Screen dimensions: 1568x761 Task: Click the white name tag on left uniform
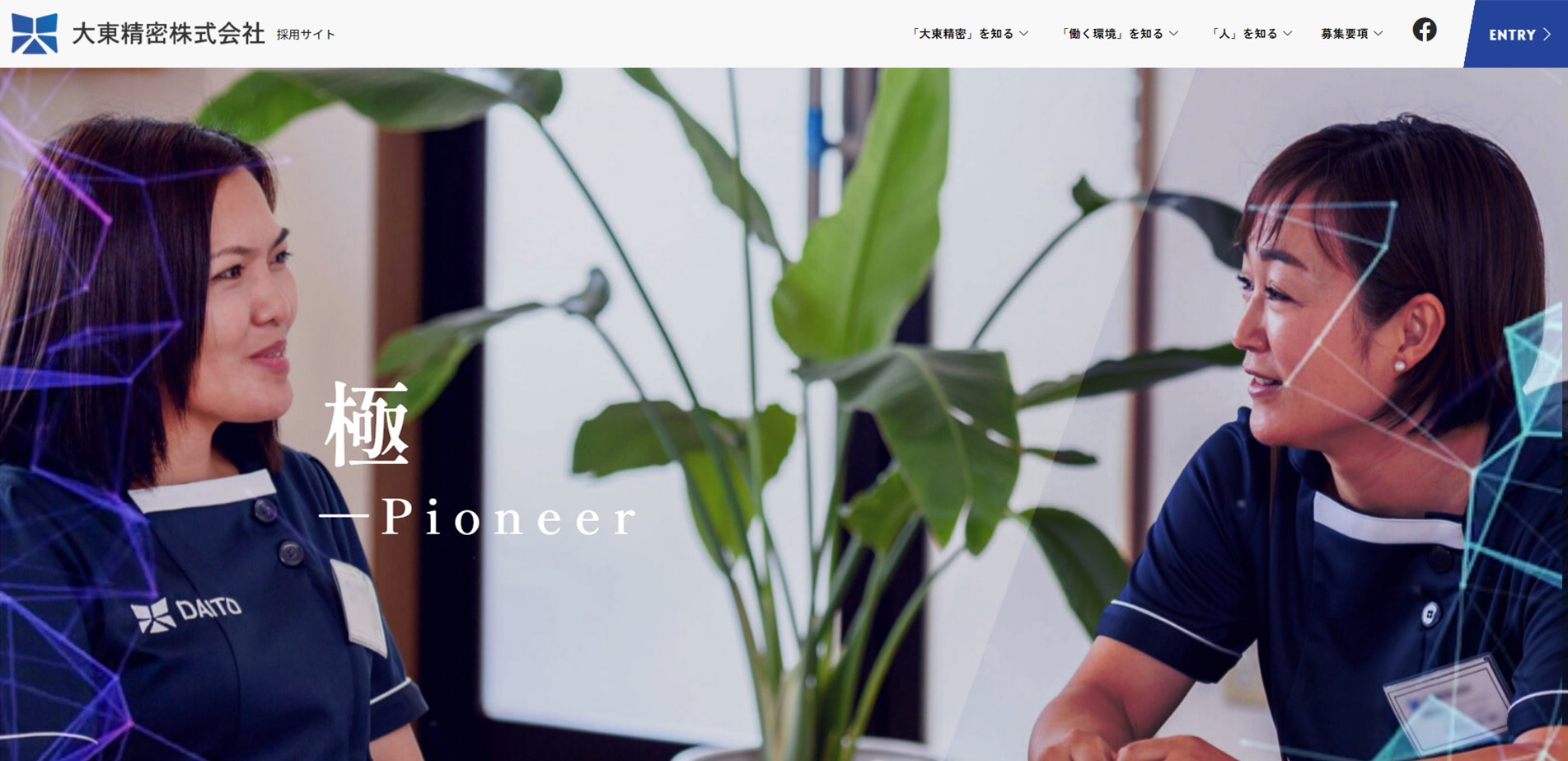click(358, 605)
